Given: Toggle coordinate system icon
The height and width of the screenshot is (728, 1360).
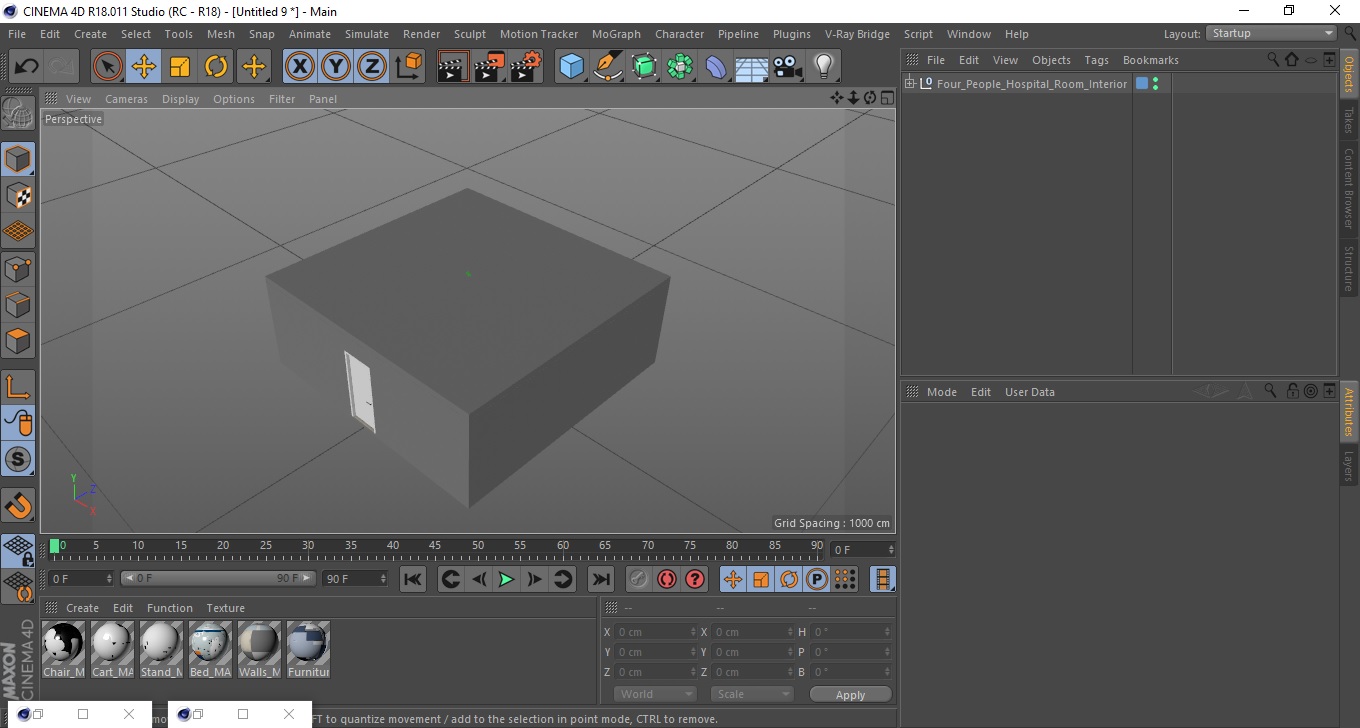Looking at the screenshot, I should [x=408, y=67].
